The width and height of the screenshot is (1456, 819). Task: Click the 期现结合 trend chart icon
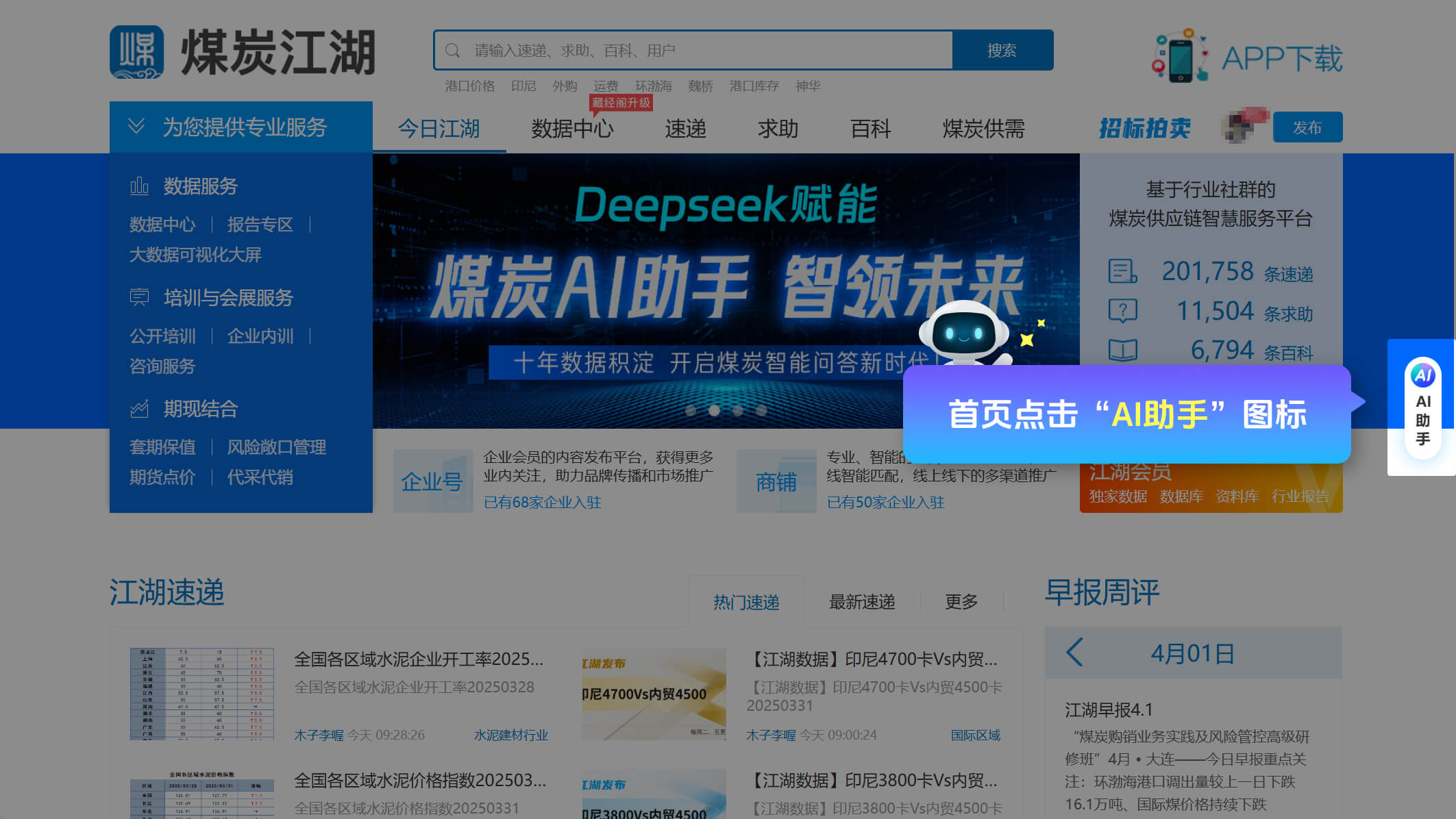[x=139, y=409]
